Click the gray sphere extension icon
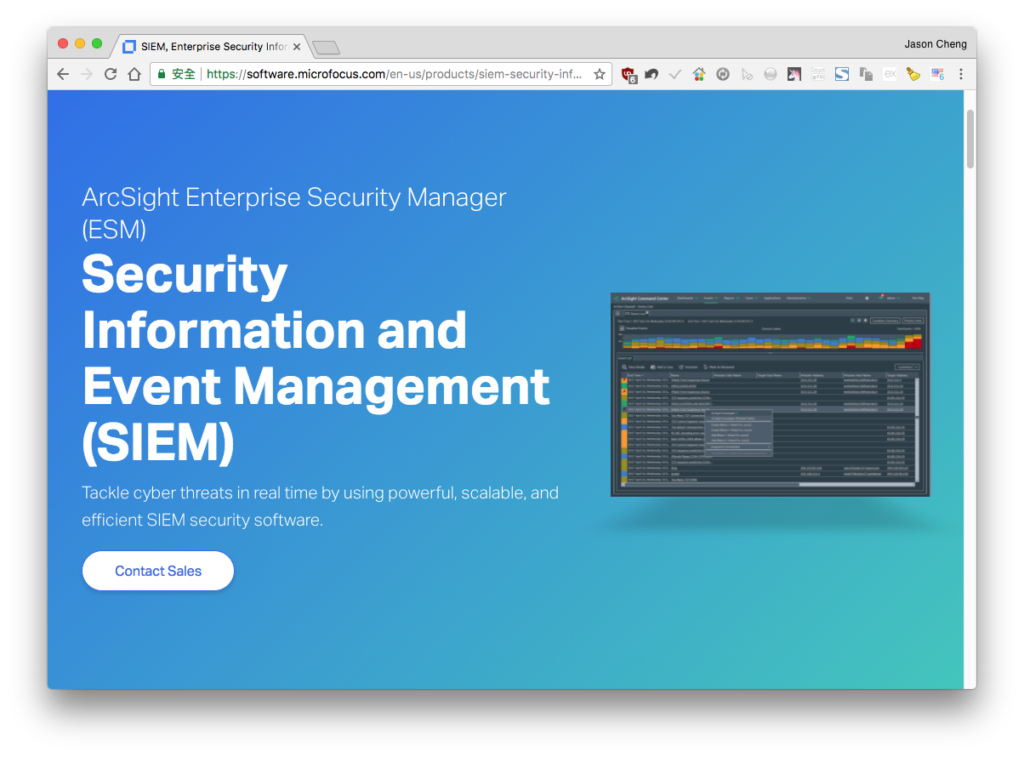 click(771, 74)
